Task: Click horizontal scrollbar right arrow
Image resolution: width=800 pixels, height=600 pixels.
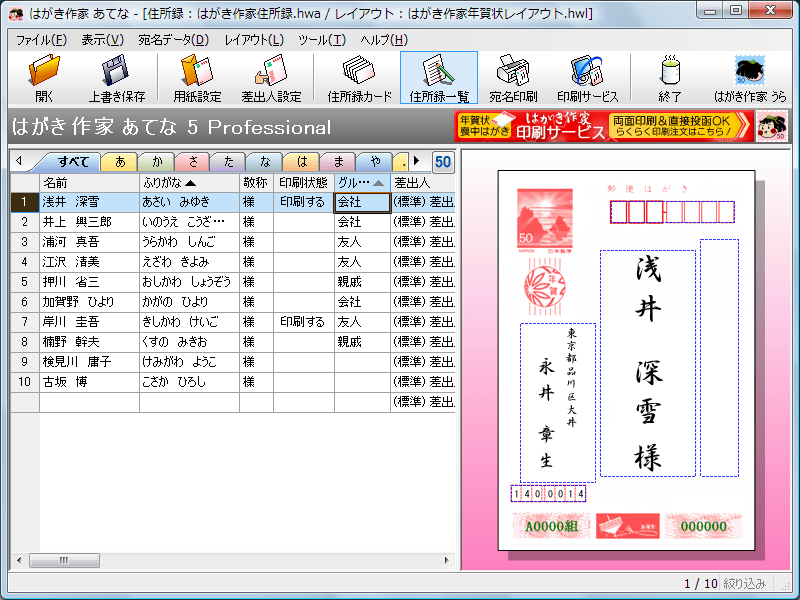Action: click(x=447, y=560)
